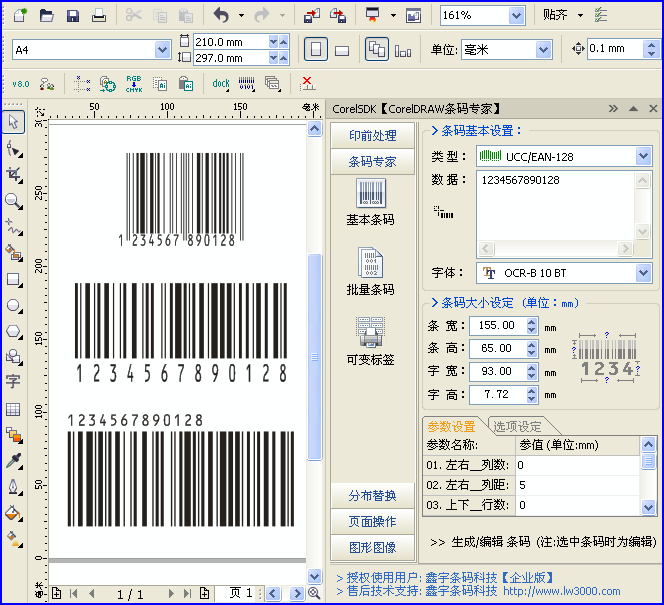Viewport: 664px width, 605px height.
Task: Select portrait page orientation
Action: point(316,50)
